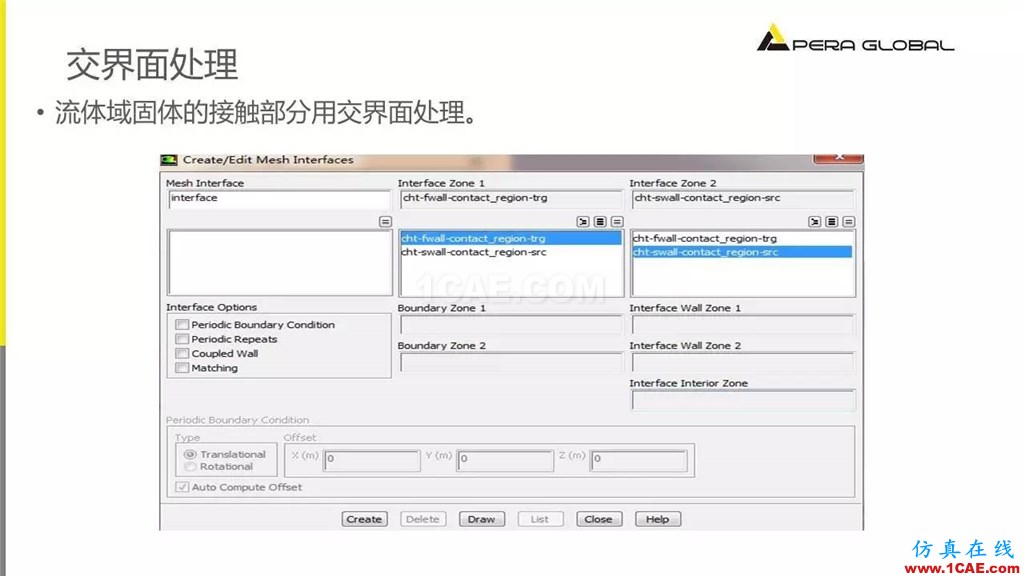This screenshot has height=576, width=1024.
Task: Click pattern-select icon above Interface Zone 2 list
Action: point(814,222)
